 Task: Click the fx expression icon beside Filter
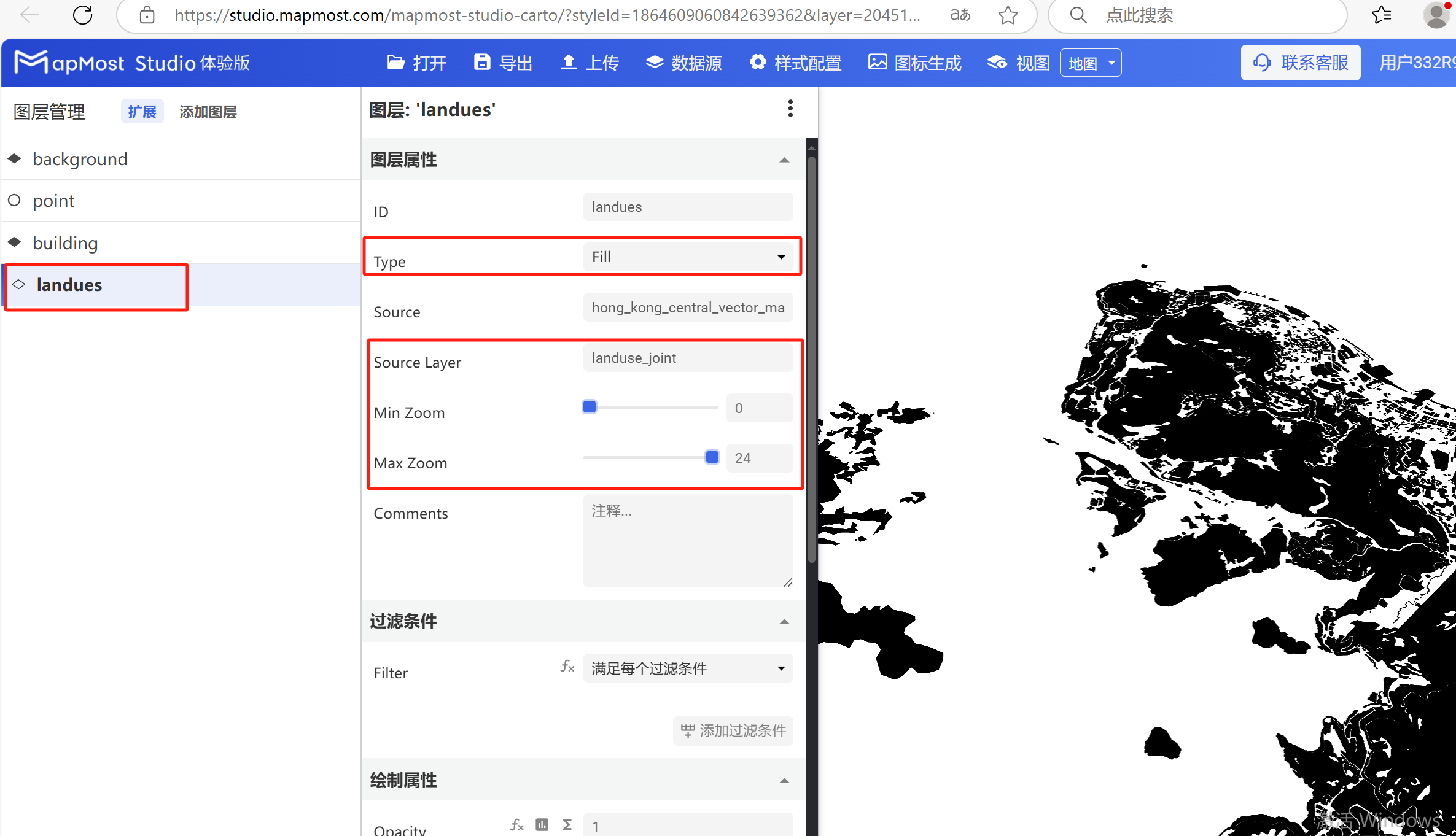[566, 667]
